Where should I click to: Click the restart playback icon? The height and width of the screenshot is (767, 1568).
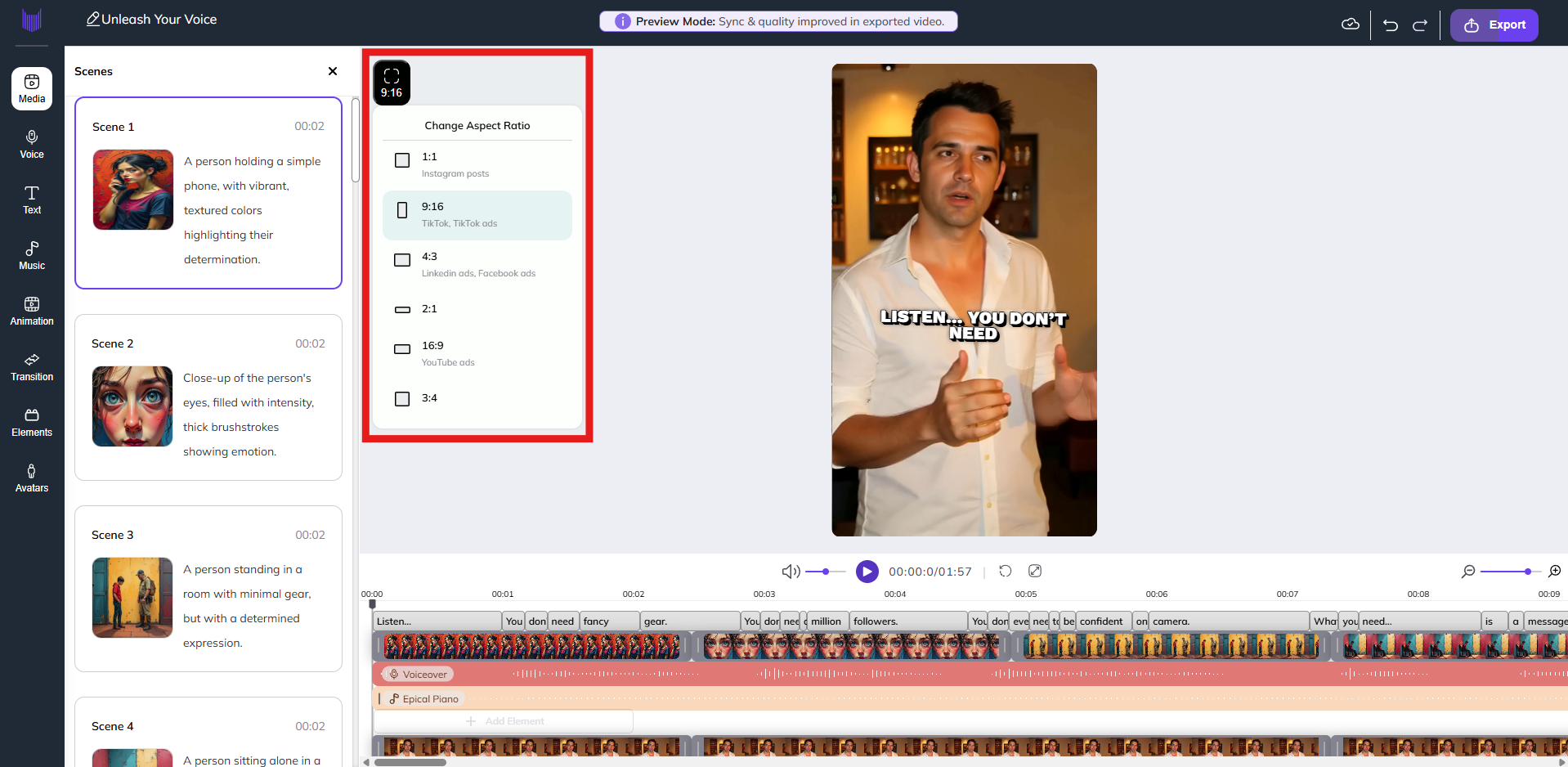pyautogui.click(x=1006, y=571)
